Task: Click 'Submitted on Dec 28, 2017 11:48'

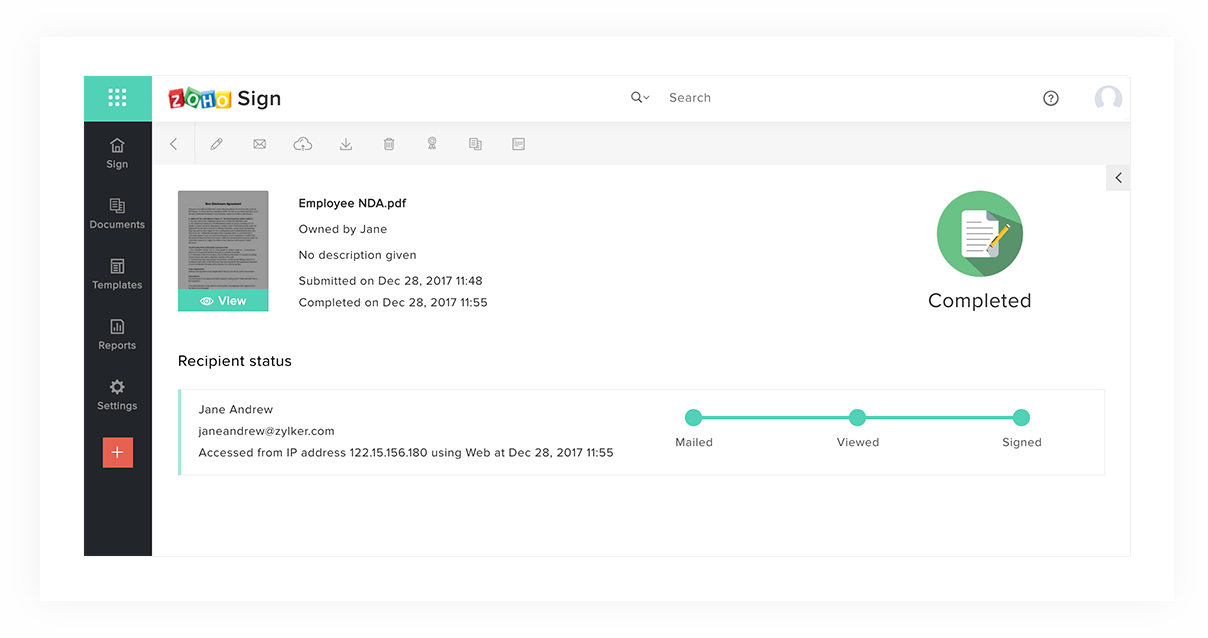Action: click(x=390, y=281)
